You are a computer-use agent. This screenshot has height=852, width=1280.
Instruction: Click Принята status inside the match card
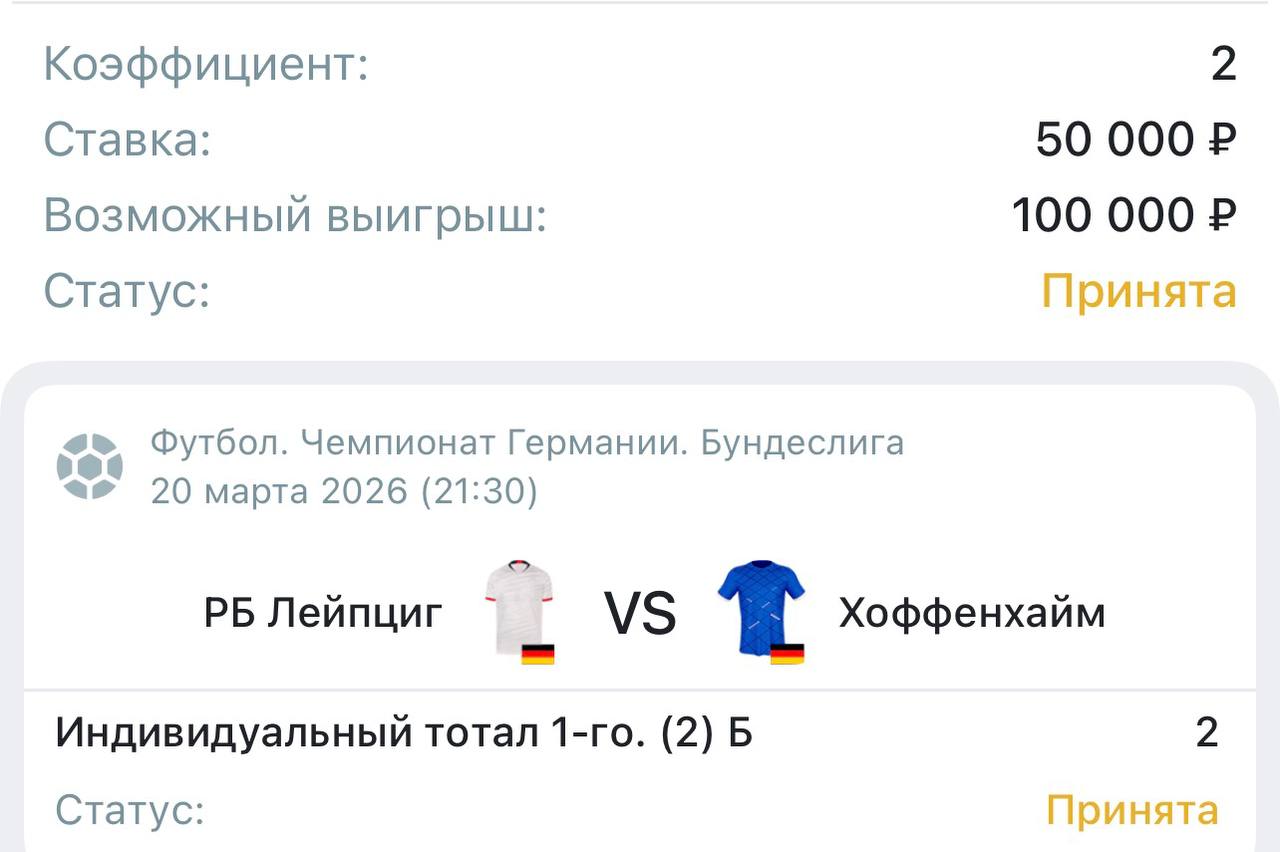pos(1132,810)
